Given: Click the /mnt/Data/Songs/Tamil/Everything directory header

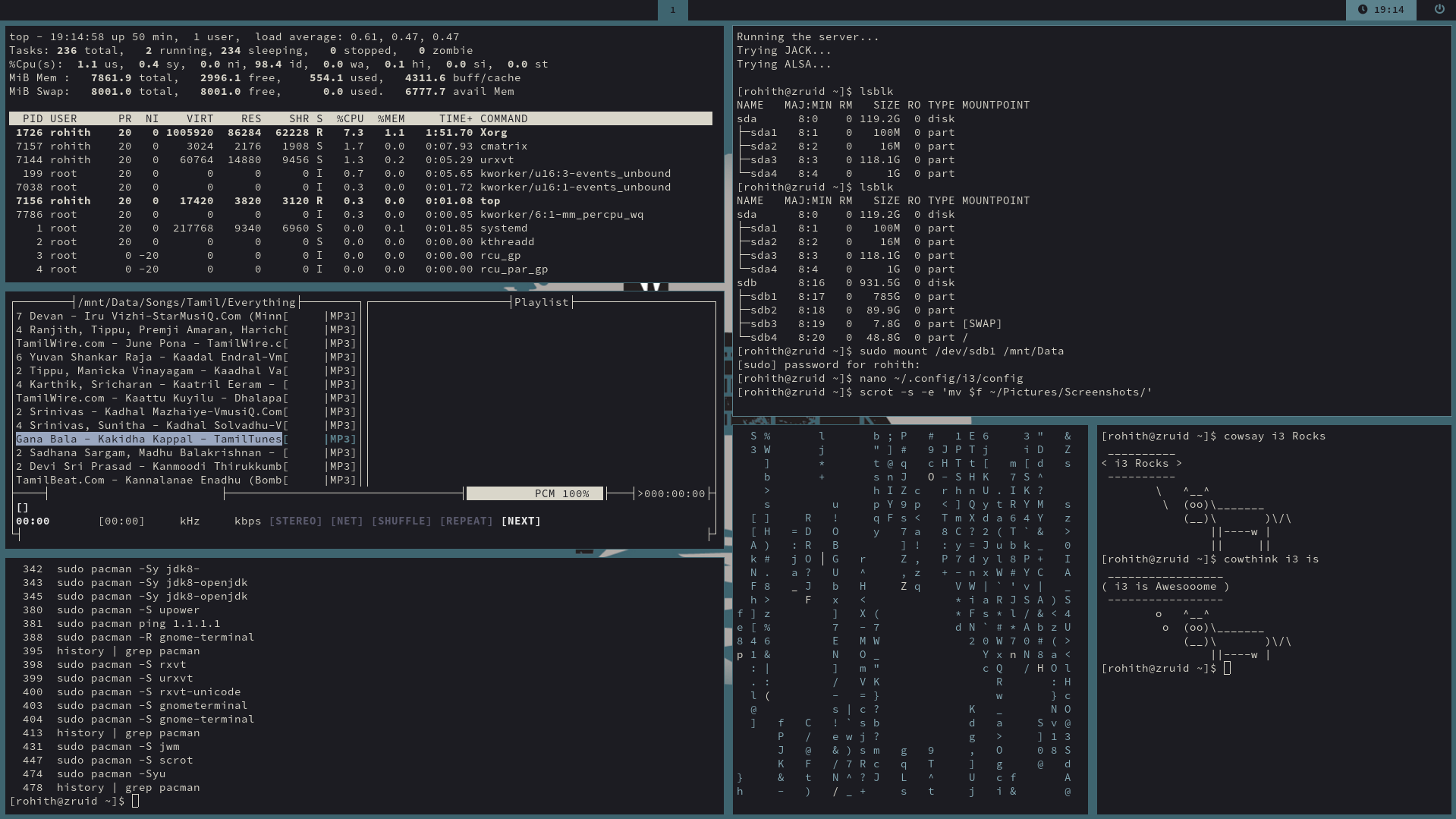Looking at the screenshot, I should click(187, 302).
